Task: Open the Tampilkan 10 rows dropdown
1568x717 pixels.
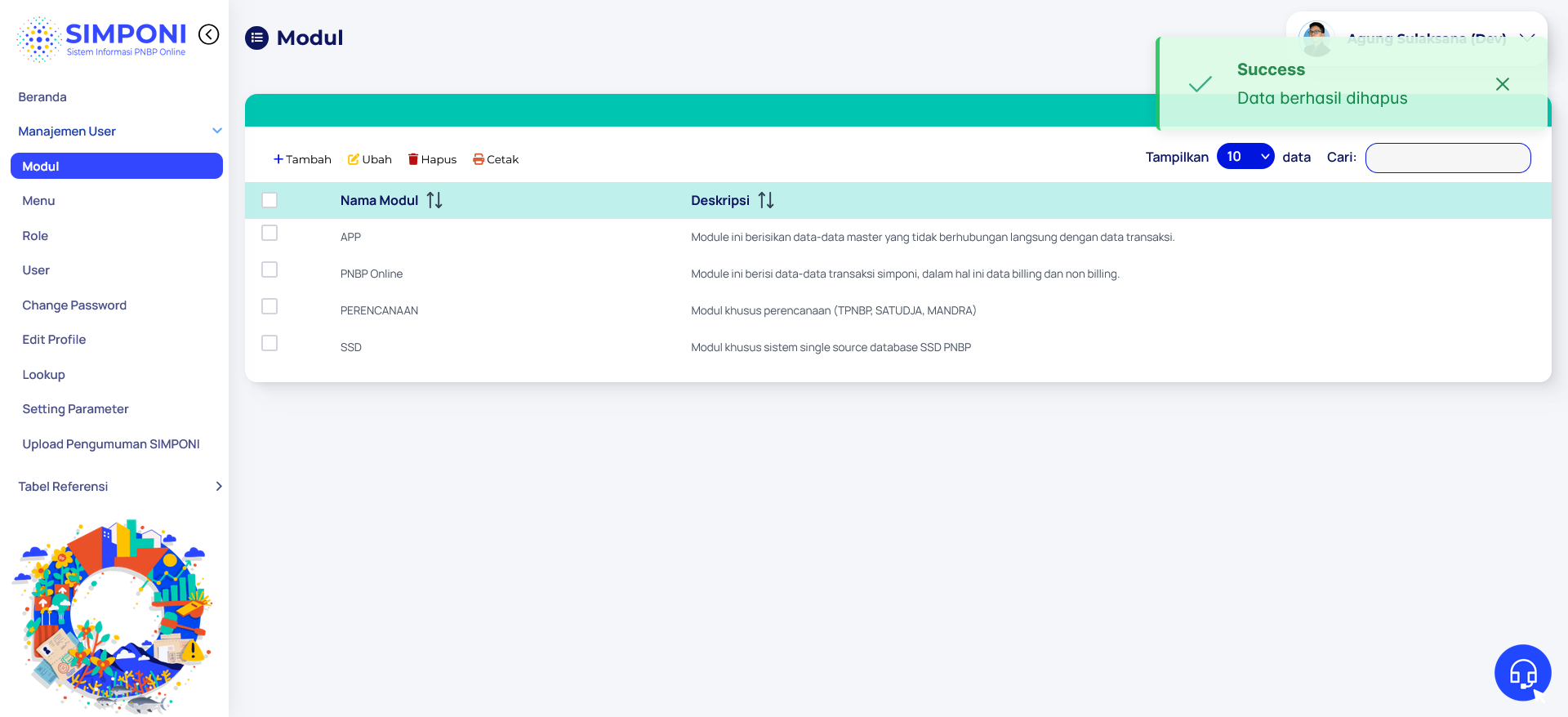Action: [x=1245, y=156]
